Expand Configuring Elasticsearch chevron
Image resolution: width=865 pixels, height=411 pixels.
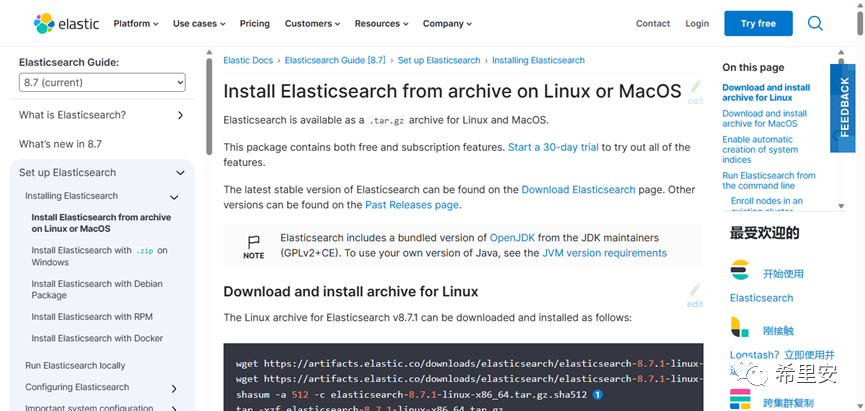174,388
